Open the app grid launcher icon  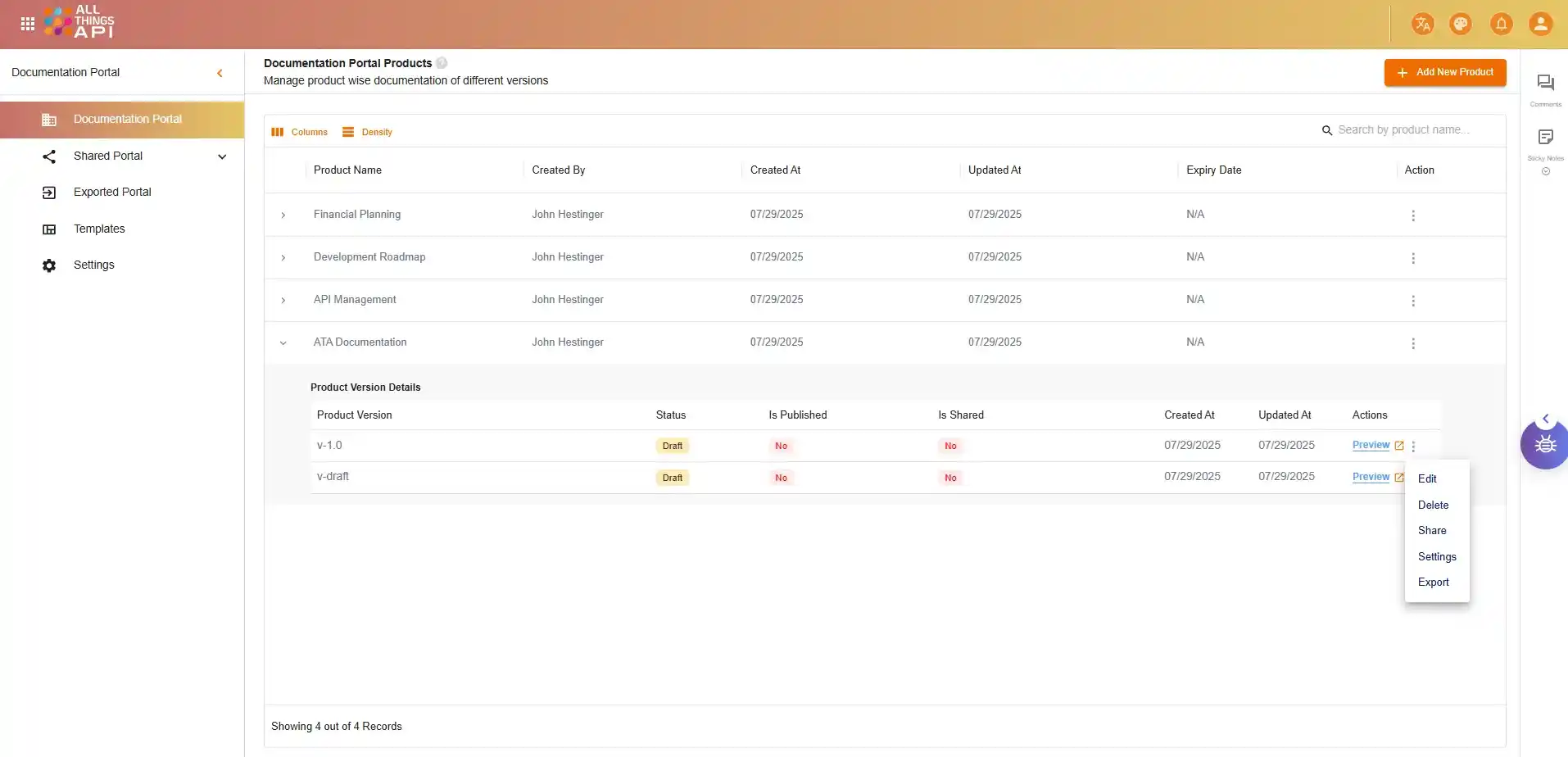27,24
